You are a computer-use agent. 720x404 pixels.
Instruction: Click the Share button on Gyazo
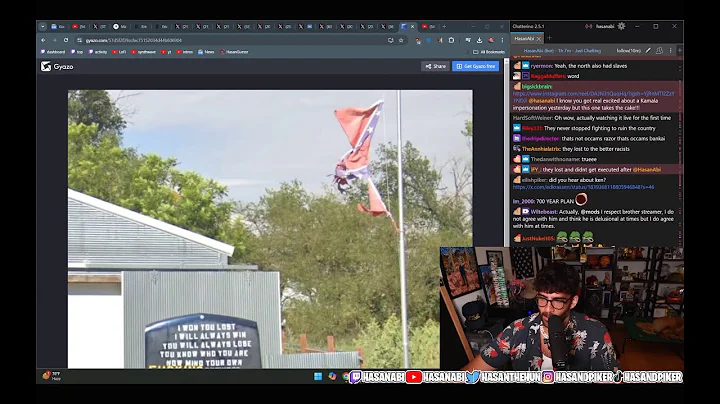pyautogui.click(x=435, y=66)
